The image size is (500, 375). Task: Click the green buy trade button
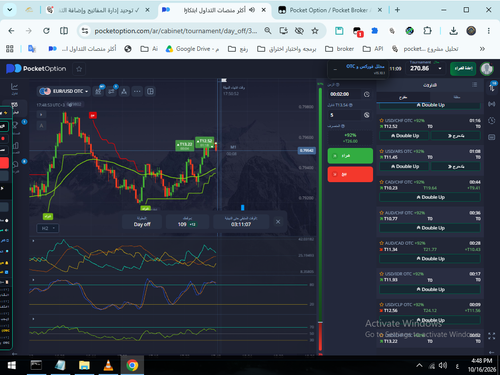point(350,156)
